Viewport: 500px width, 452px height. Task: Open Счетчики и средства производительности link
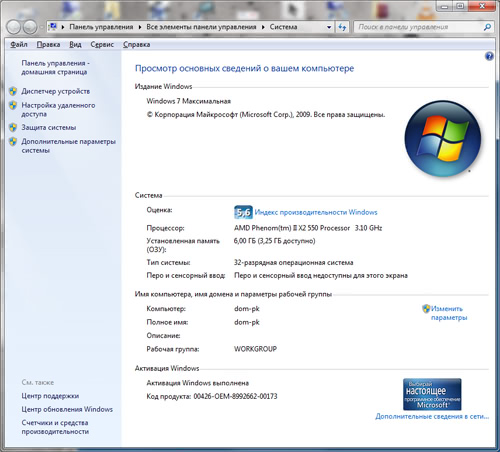pyautogui.click(x=55, y=427)
